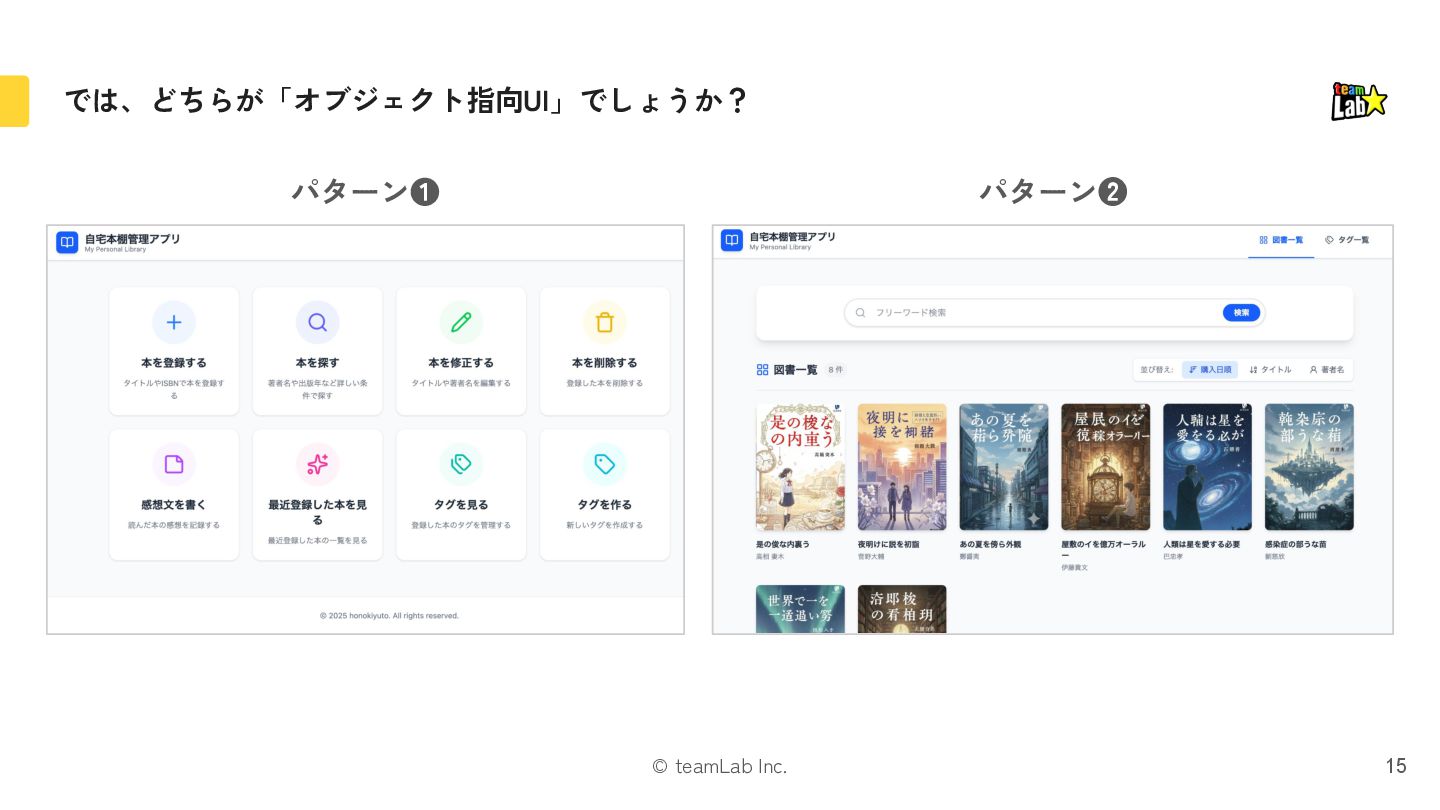
Task: Click the pink sparkle icon 最近登録した本を見る
Action: 317,464
